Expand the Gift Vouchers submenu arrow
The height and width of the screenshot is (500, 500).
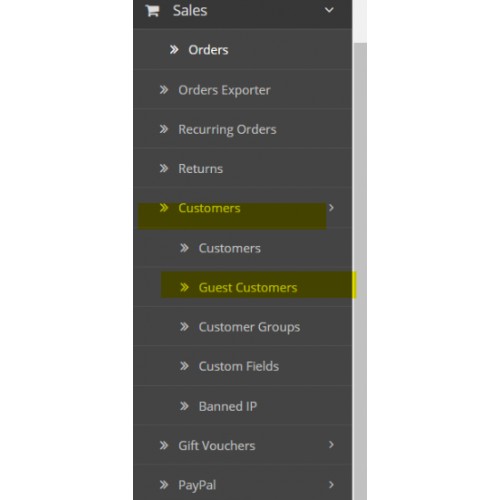pos(331,445)
